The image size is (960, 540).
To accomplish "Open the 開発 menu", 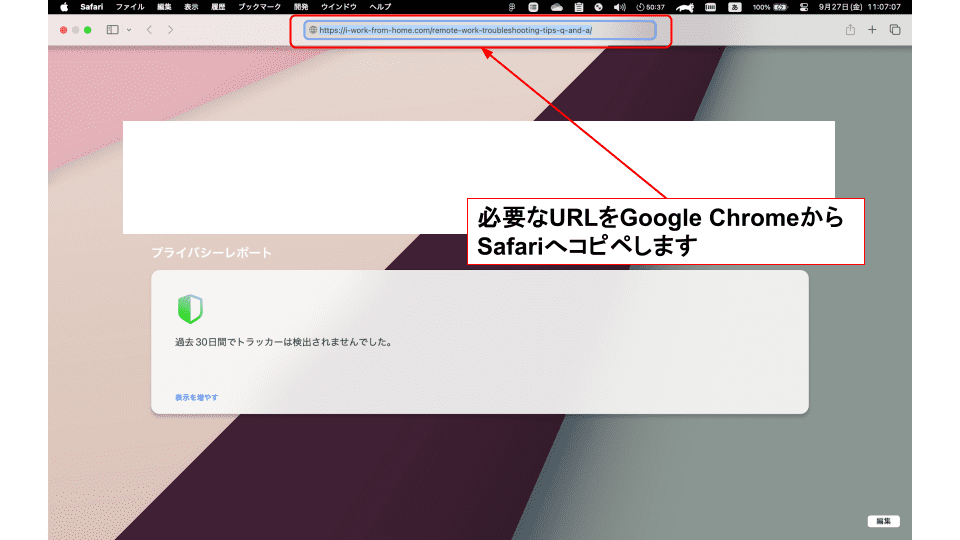I will coord(301,6).
